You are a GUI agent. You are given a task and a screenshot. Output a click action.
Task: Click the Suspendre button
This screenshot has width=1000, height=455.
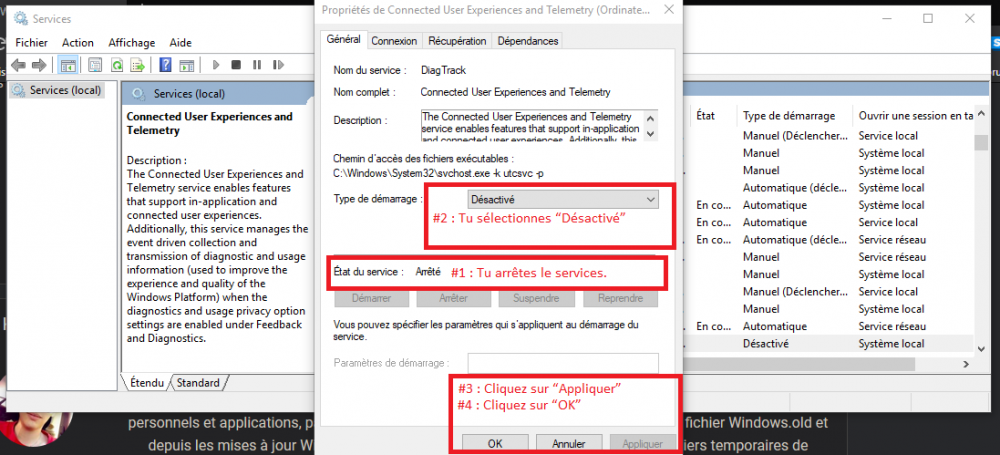point(536,298)
